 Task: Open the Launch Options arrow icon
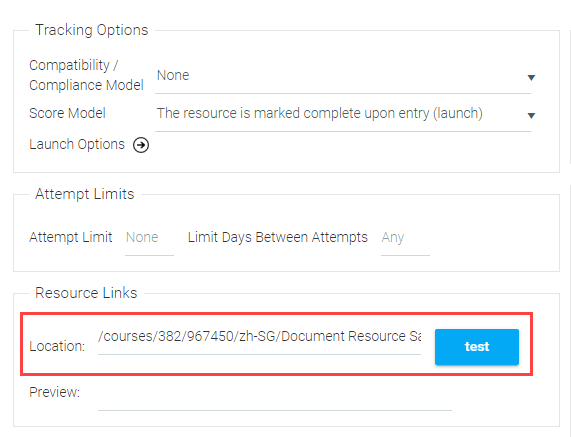coord(141,145)
